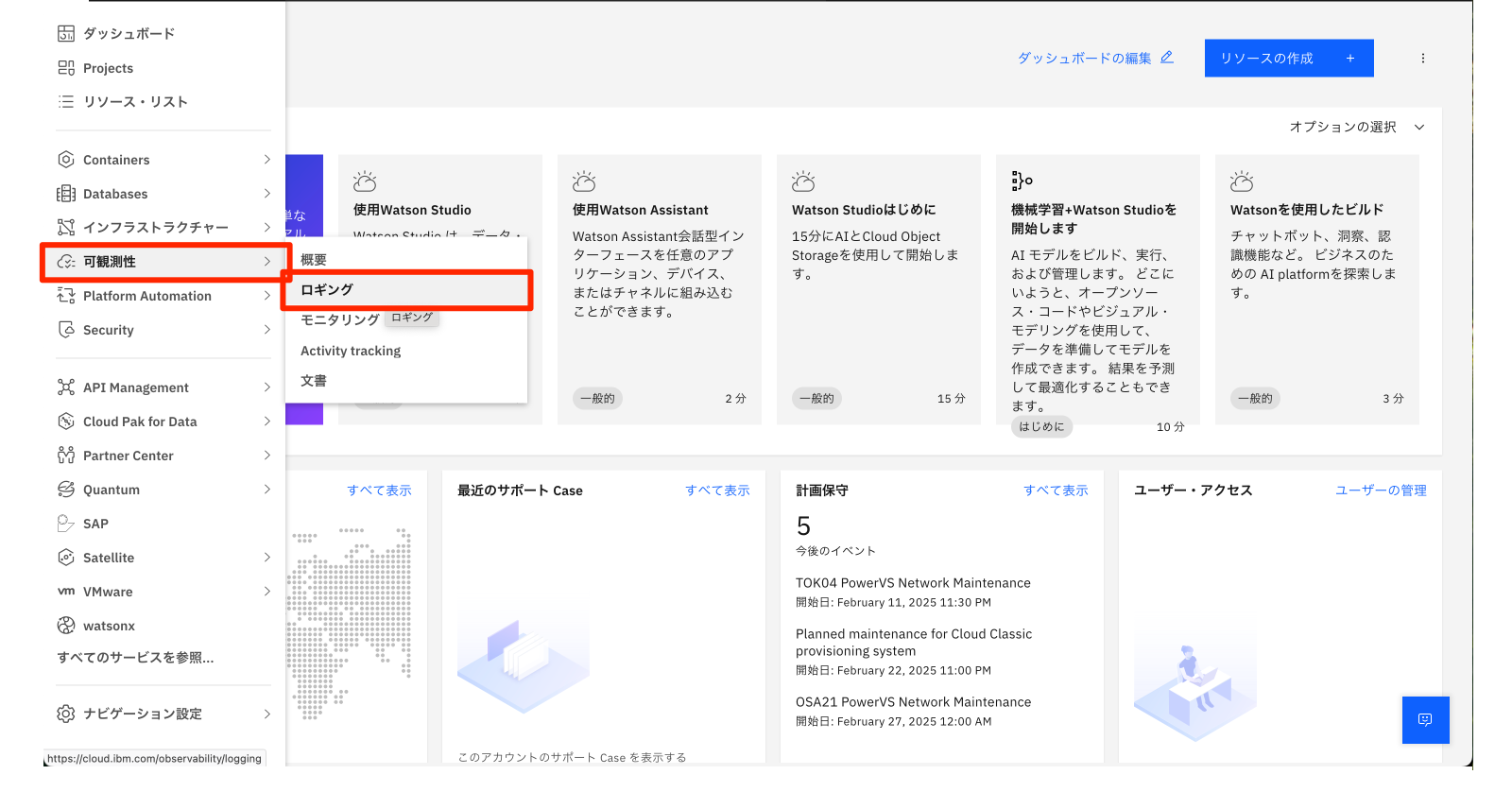The width and height of the screenshot is (1512, 809).
Task: Click the Cloud Pak for Data icon
Action: tap(66, 422)
